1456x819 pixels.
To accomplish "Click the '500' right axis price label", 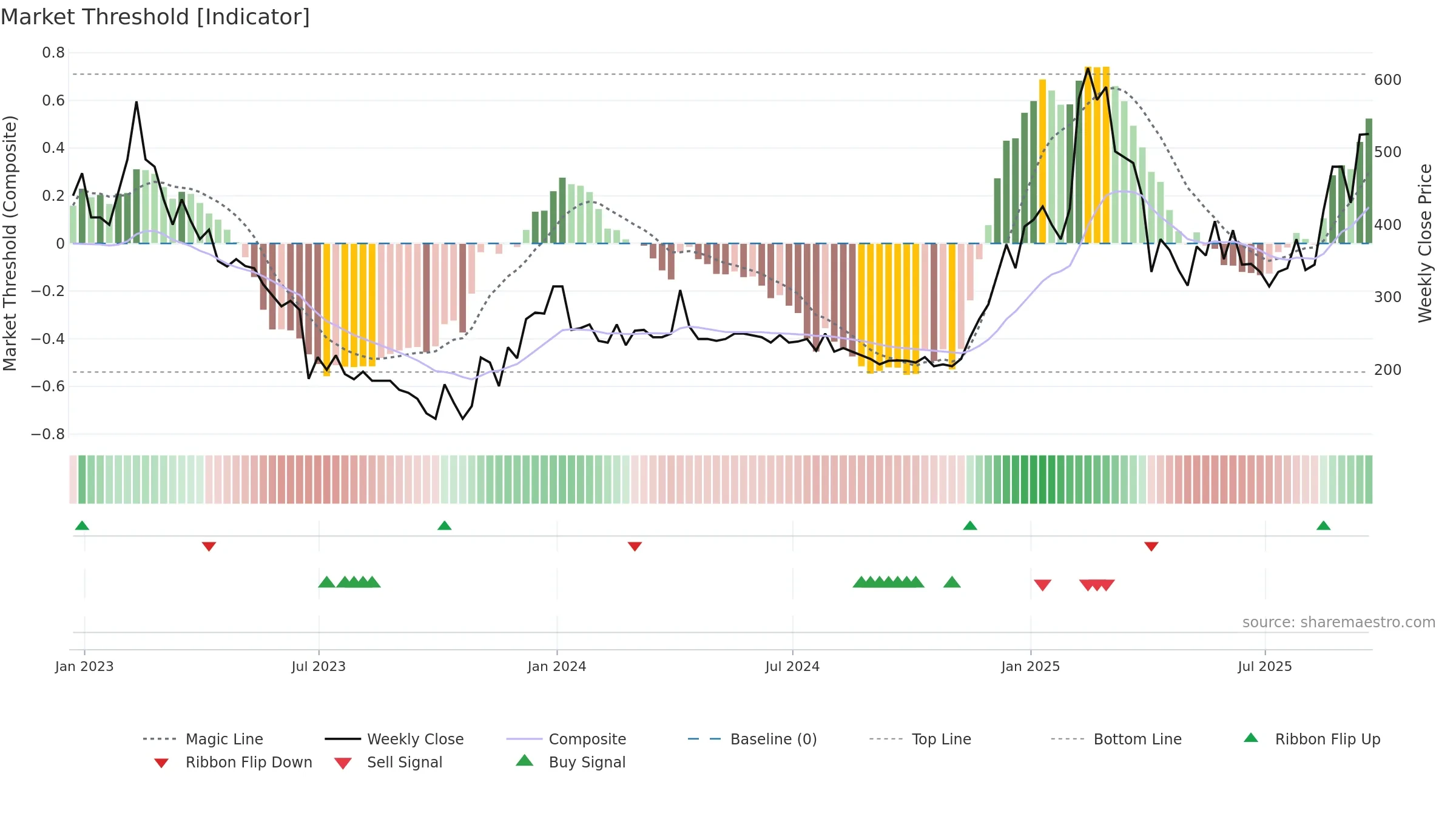I will click(x=1388, y=152).
